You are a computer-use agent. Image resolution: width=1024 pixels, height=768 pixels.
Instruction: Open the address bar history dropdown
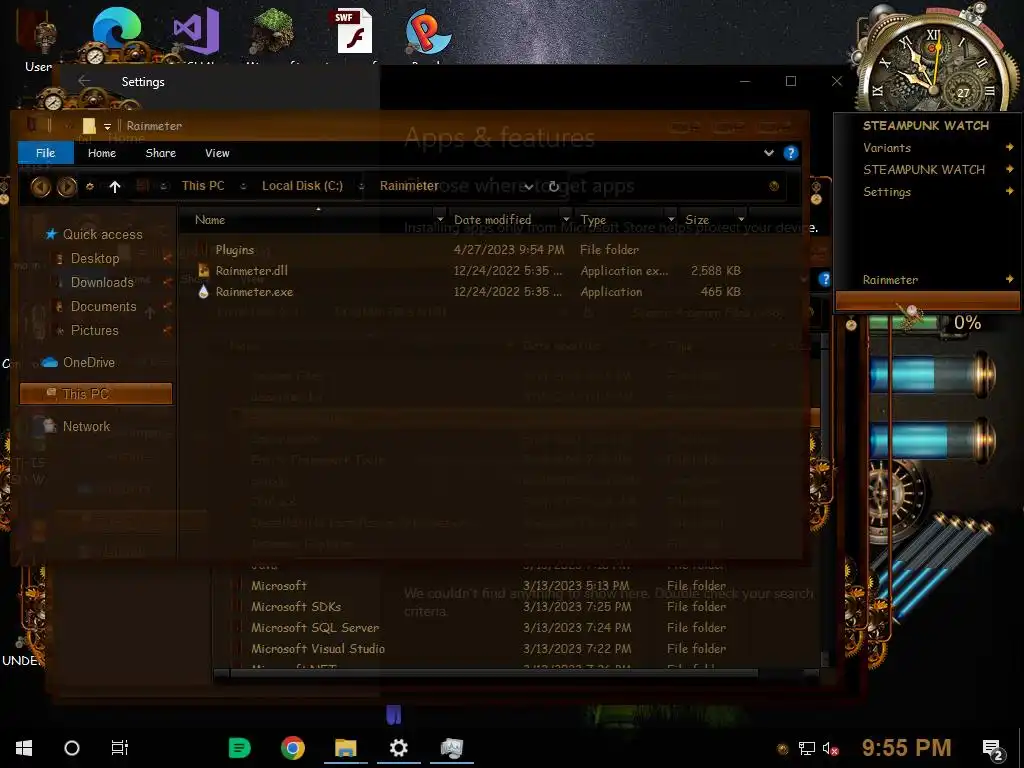(529, 187)
